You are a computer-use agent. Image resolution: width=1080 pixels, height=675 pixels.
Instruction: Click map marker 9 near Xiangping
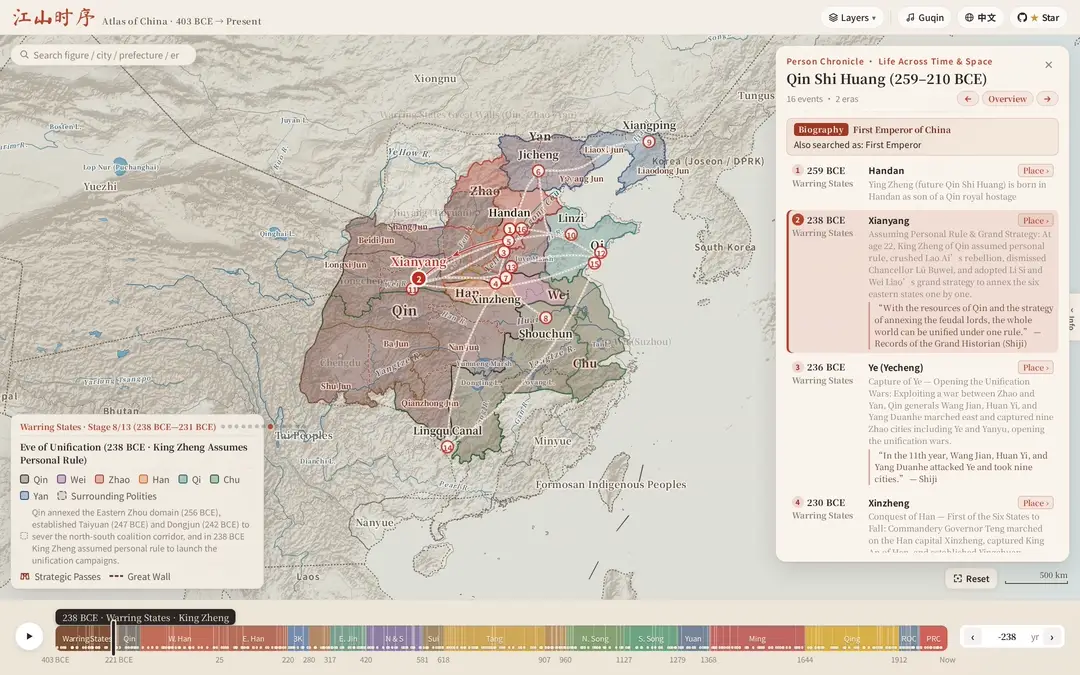point(648,142)
